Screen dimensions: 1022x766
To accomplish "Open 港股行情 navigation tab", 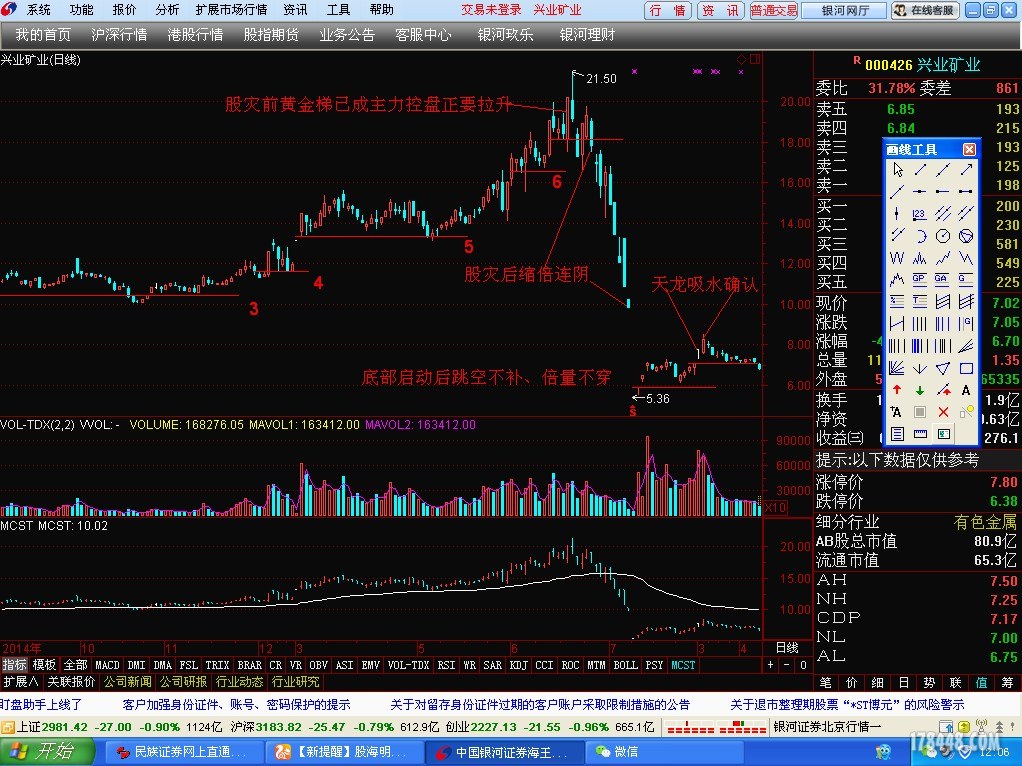I will coord(196,35).
